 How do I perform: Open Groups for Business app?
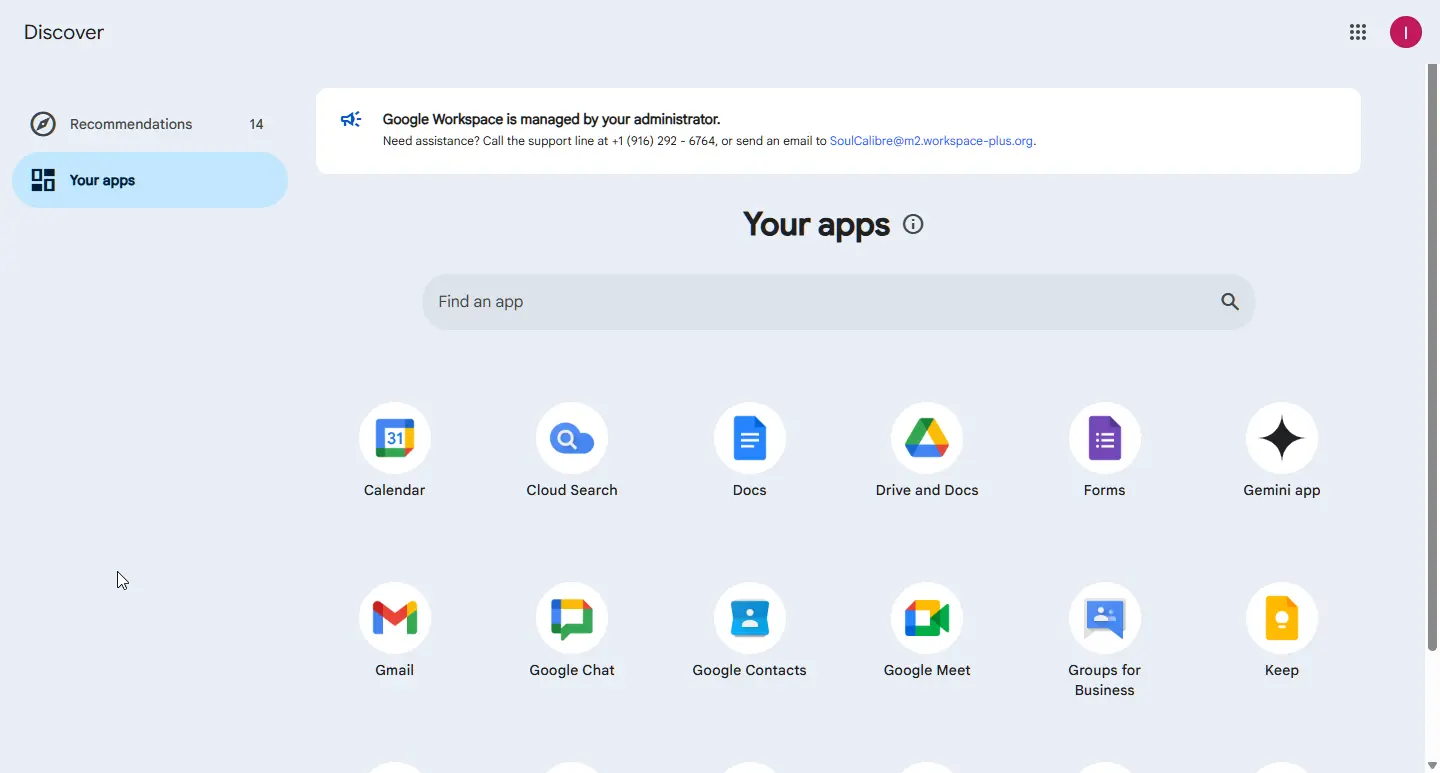(1105, 618)
